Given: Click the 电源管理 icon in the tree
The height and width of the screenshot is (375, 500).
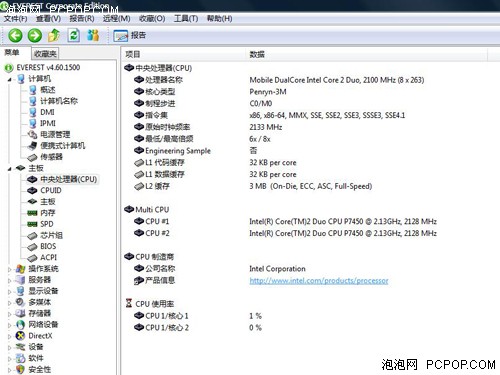Looking at the screenshot, I should tap(32, 134).
